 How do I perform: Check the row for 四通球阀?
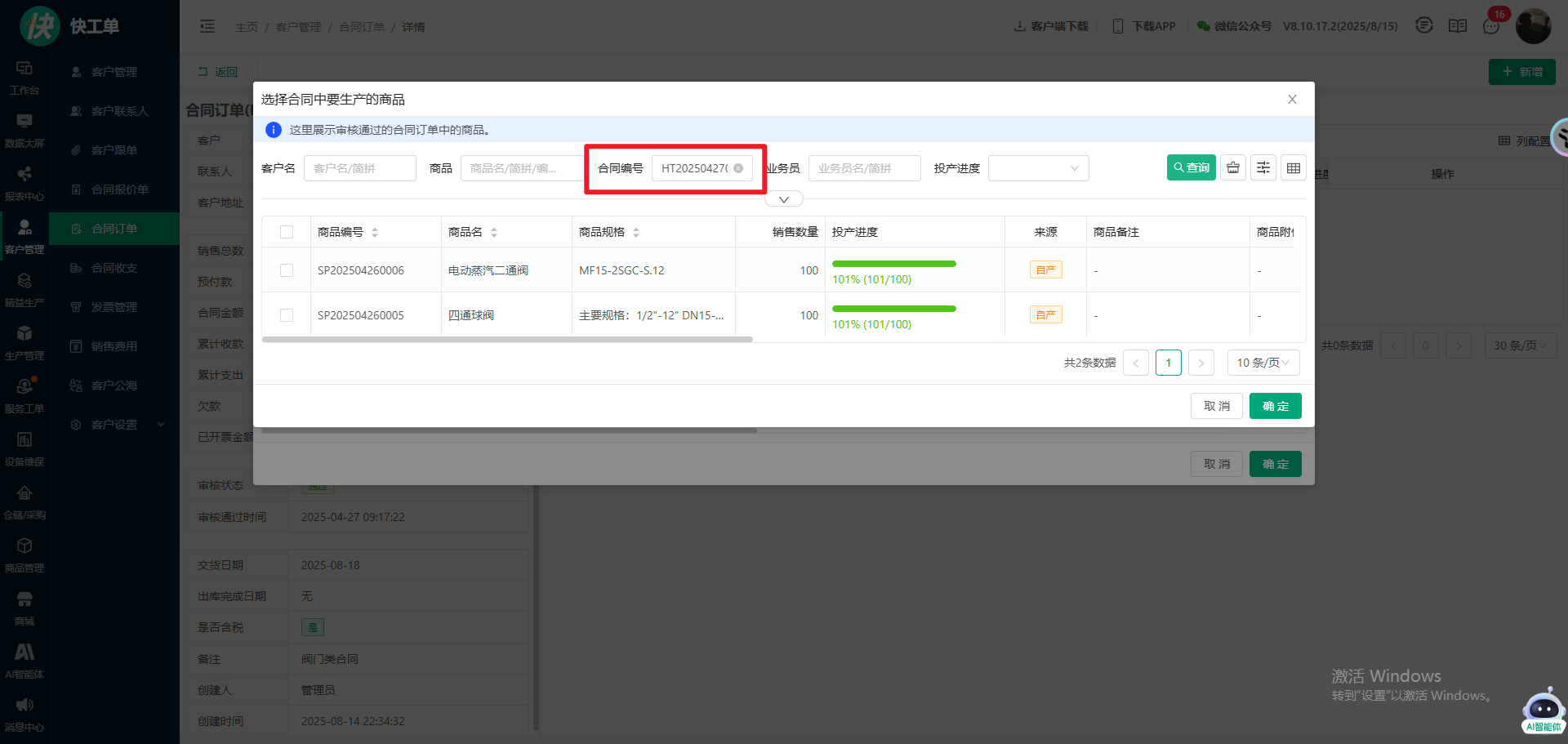pyautogui.click(x=287, y=315)
